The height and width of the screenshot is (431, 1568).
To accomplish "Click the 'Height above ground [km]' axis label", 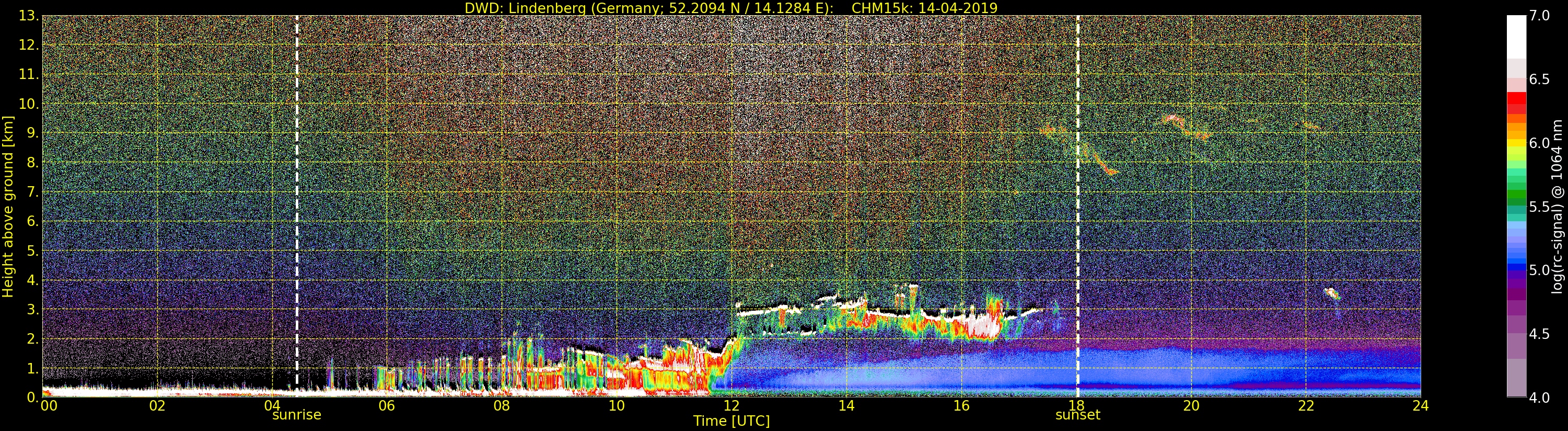I will point(8,206).
